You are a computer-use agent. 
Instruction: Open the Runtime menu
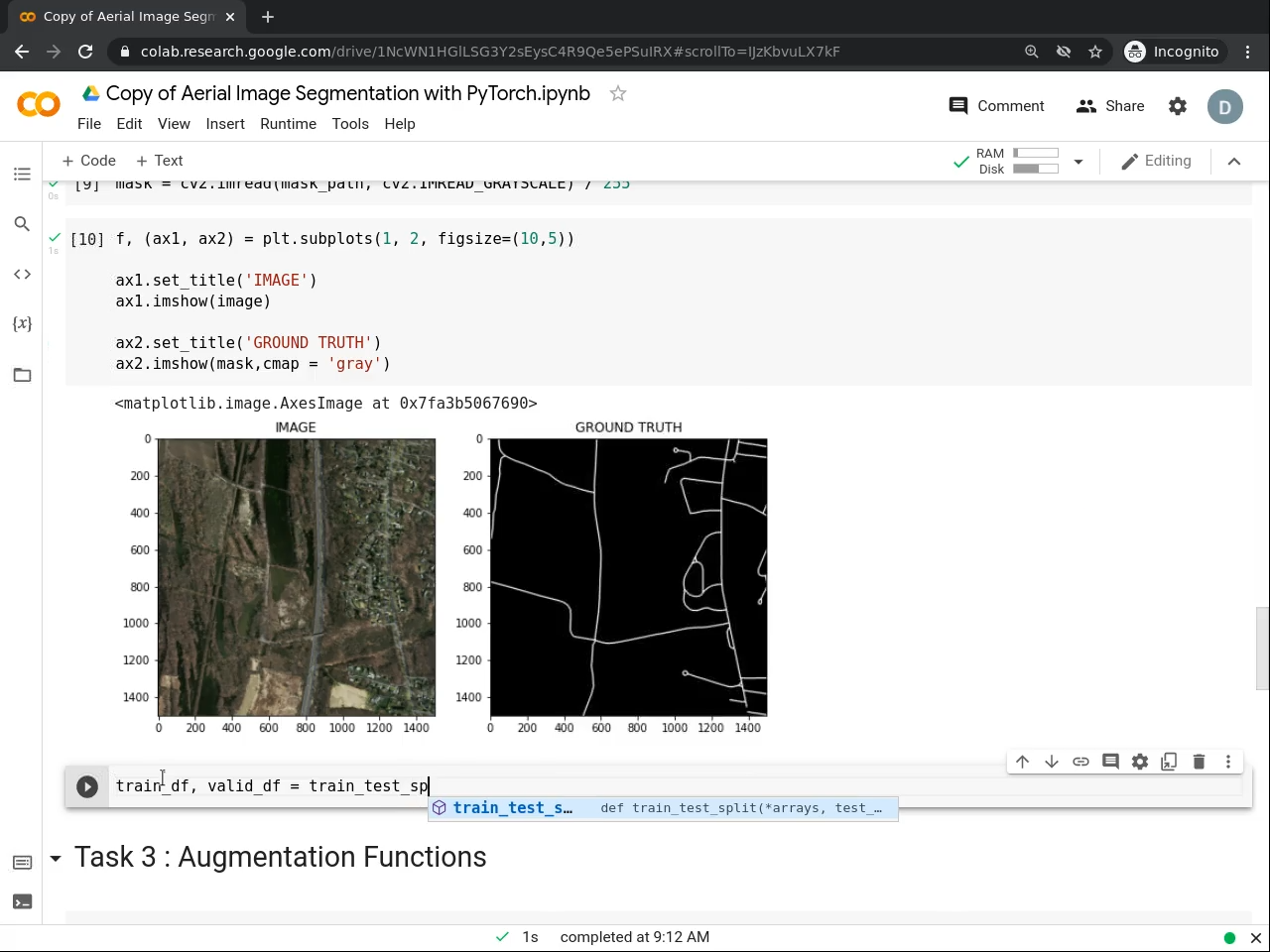click(x=288, y=124)
